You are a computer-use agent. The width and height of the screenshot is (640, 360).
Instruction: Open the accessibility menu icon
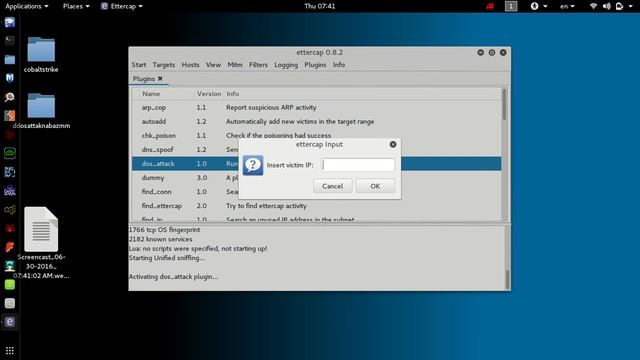[534, 6]
